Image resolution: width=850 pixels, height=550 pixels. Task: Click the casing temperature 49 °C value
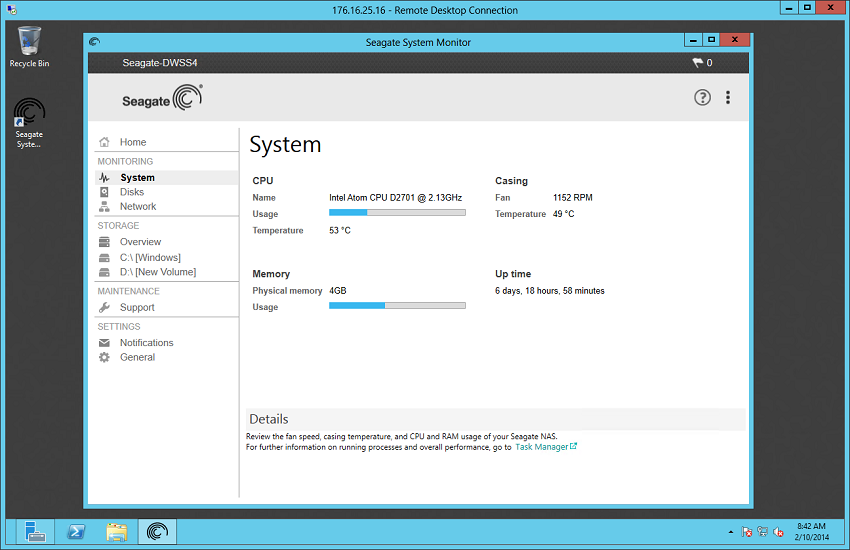563,214
